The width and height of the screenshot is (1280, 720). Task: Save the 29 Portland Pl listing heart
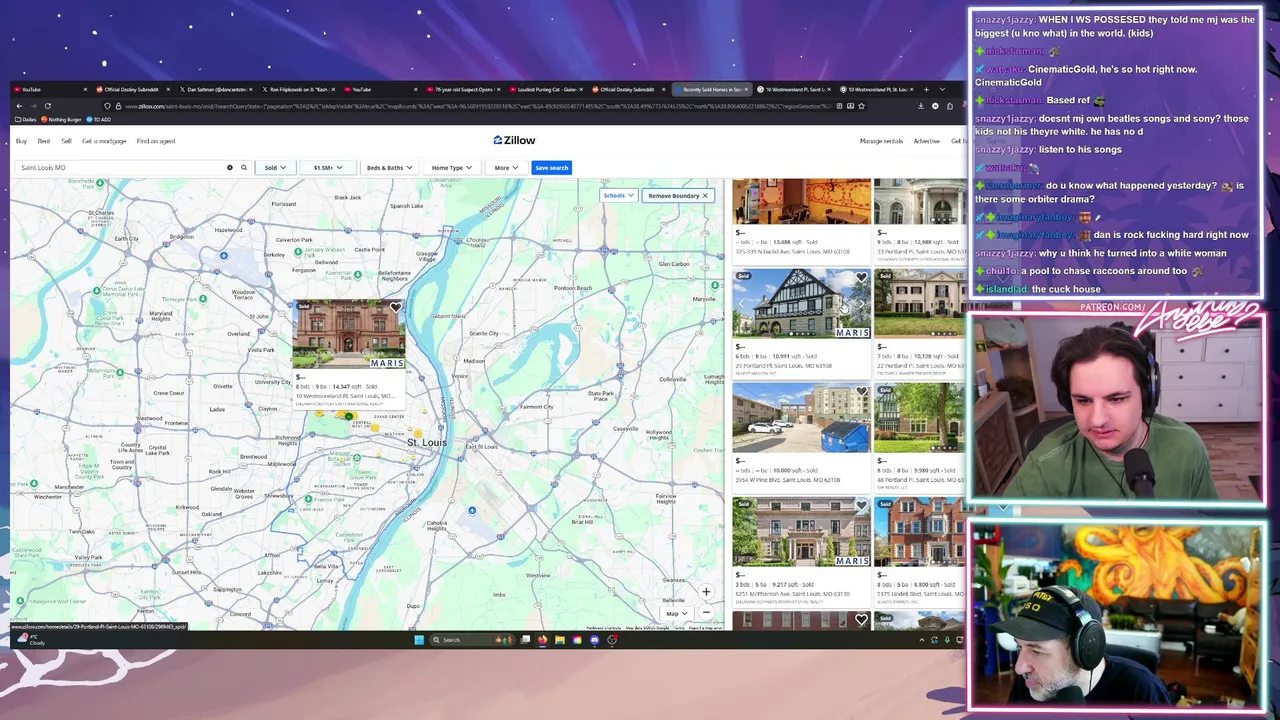coord(861,278)
